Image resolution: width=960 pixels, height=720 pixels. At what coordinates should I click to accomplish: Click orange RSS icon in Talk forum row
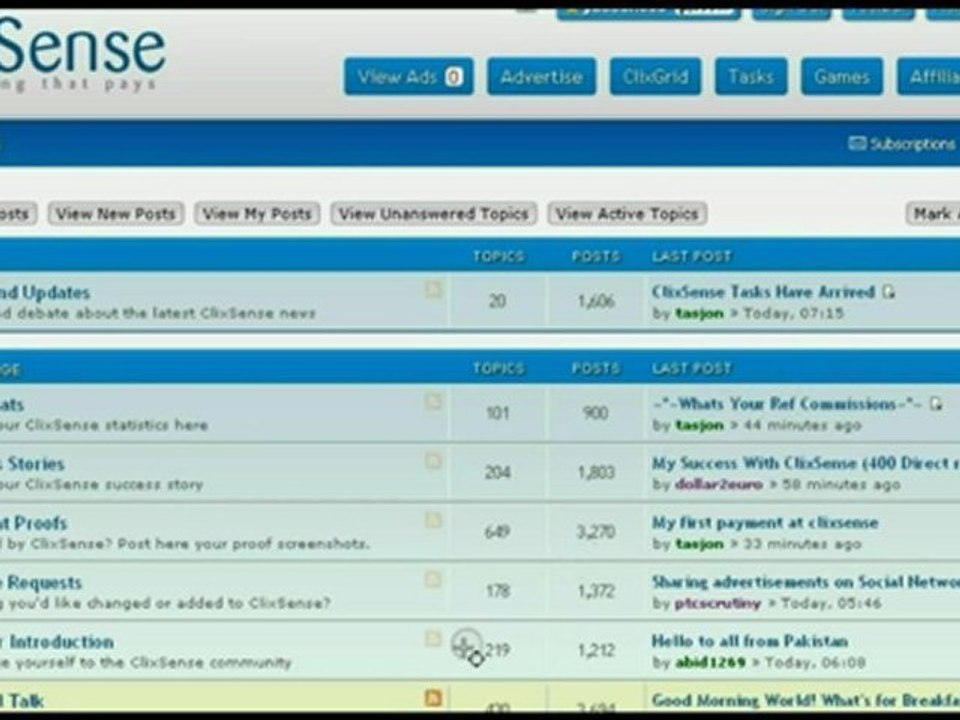(433, 697)
